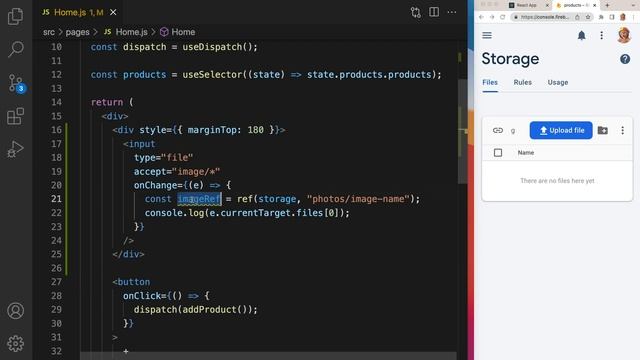Click the Upload file button

point(561,130)
